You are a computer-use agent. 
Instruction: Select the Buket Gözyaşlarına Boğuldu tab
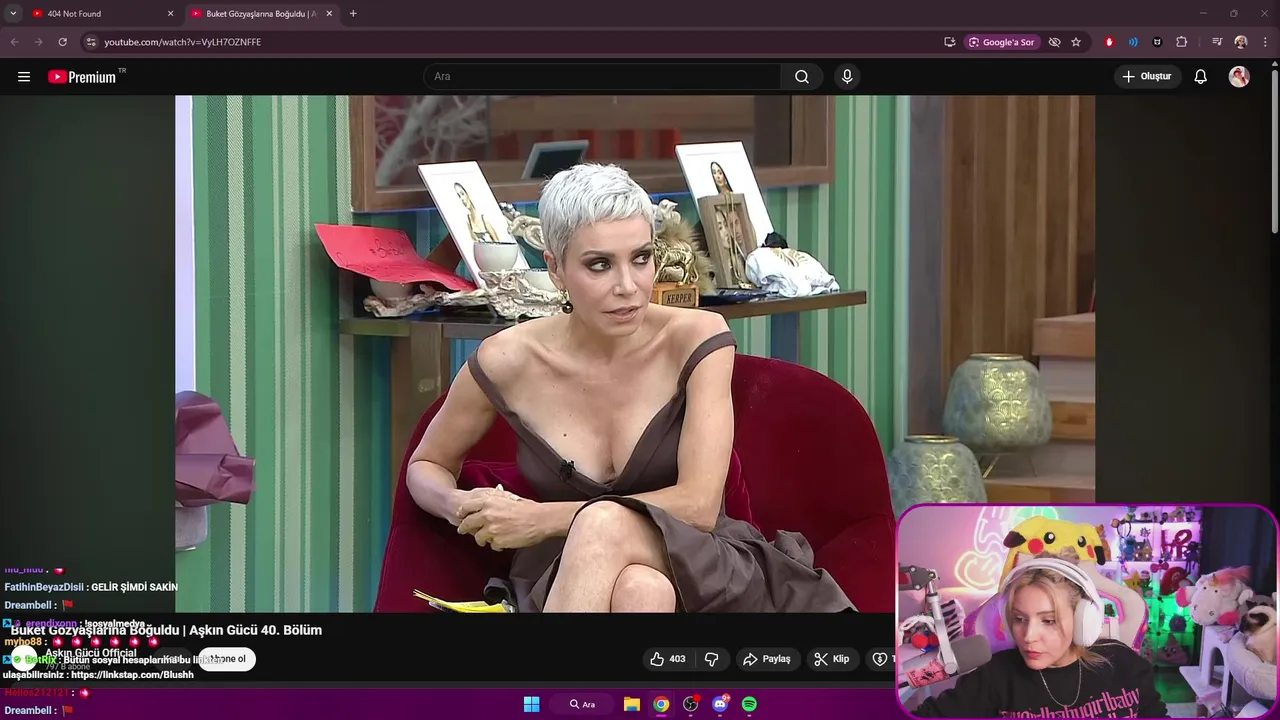coord(260,14)
